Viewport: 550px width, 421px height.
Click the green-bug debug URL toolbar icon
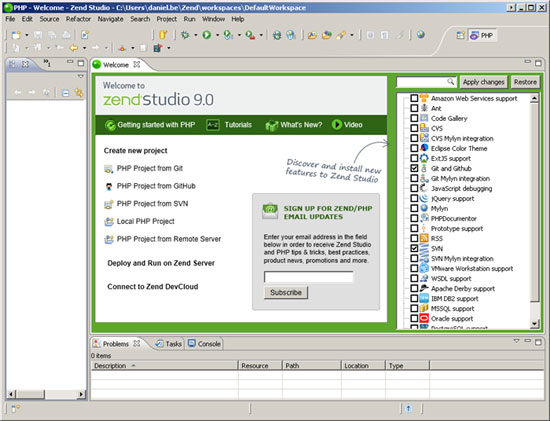pyautogui.click(x=277, y=35)
